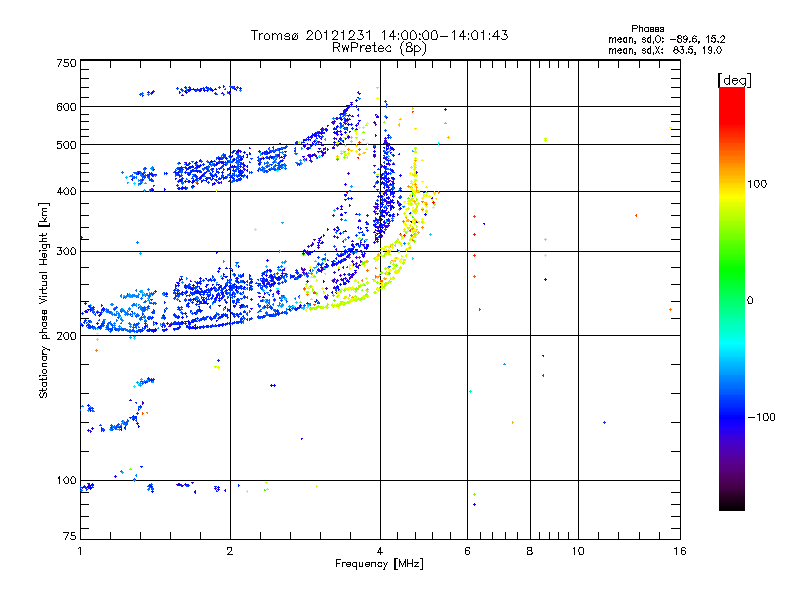This screenshot has width=800, height=600.
Task: Click the phase color bar
Action: click(x=732, y=298)
